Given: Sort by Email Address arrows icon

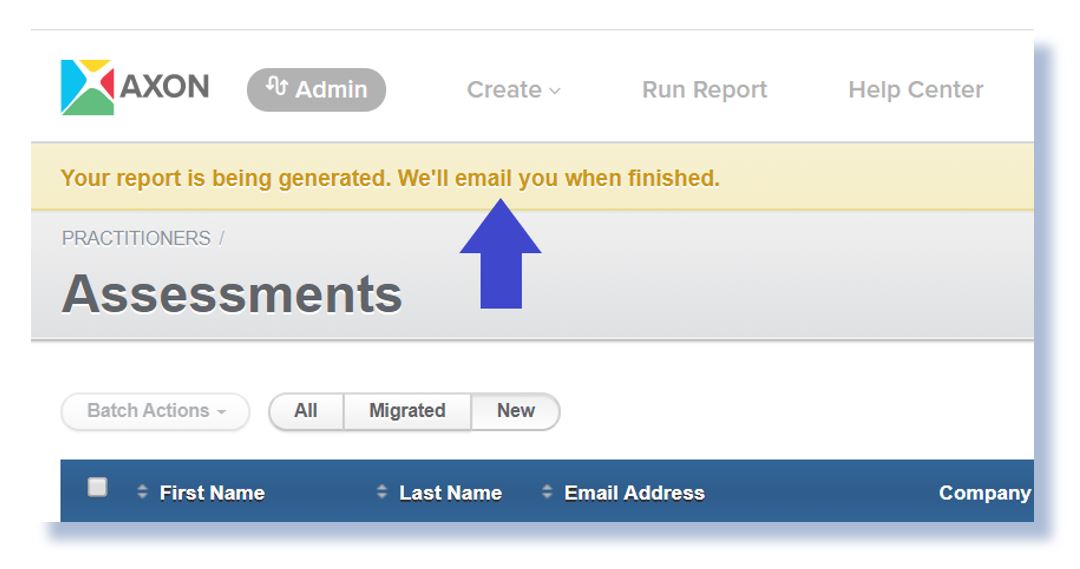Looking at the screenshot, I should tap(547, 493).
